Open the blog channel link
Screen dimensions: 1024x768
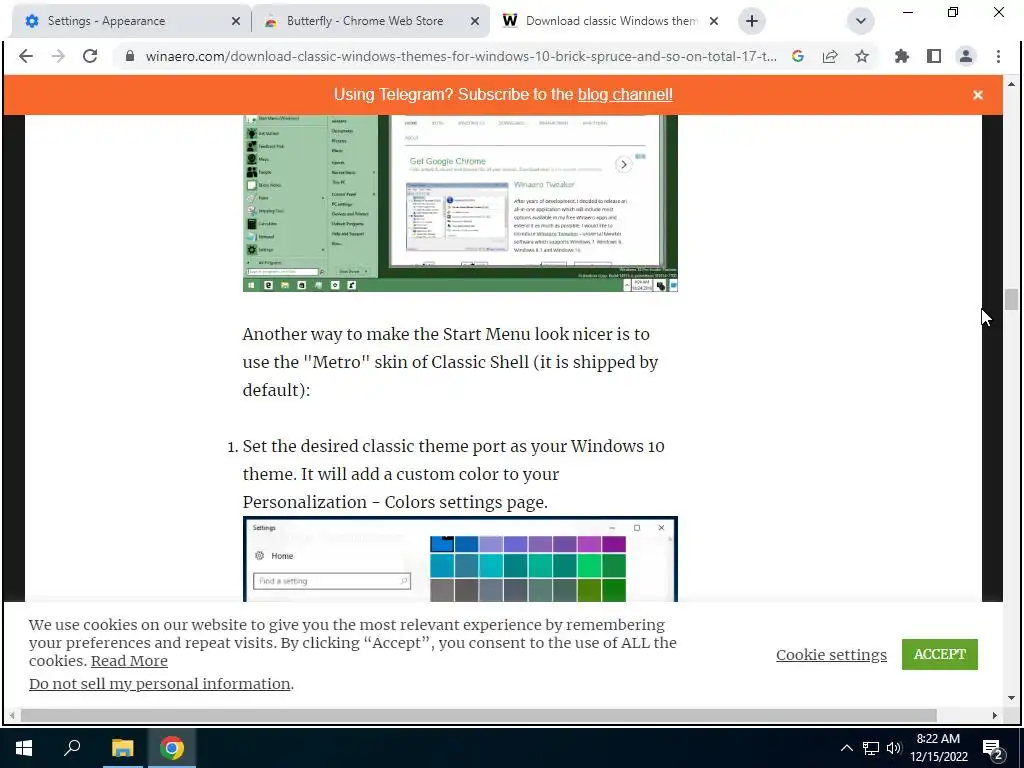coord(625,94)
